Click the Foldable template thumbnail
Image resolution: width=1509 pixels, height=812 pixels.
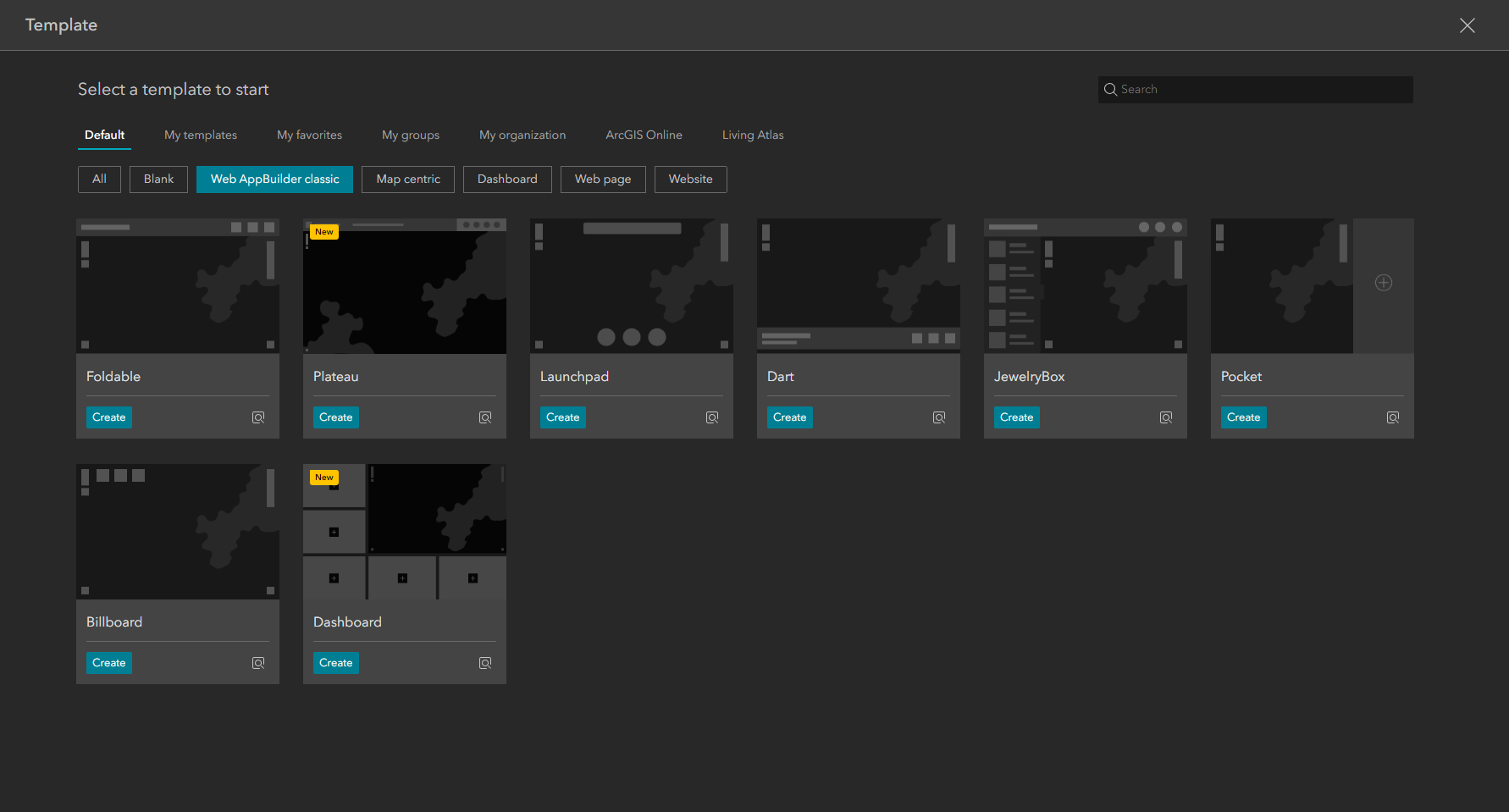pyautogui.click(x=177, y=285)
